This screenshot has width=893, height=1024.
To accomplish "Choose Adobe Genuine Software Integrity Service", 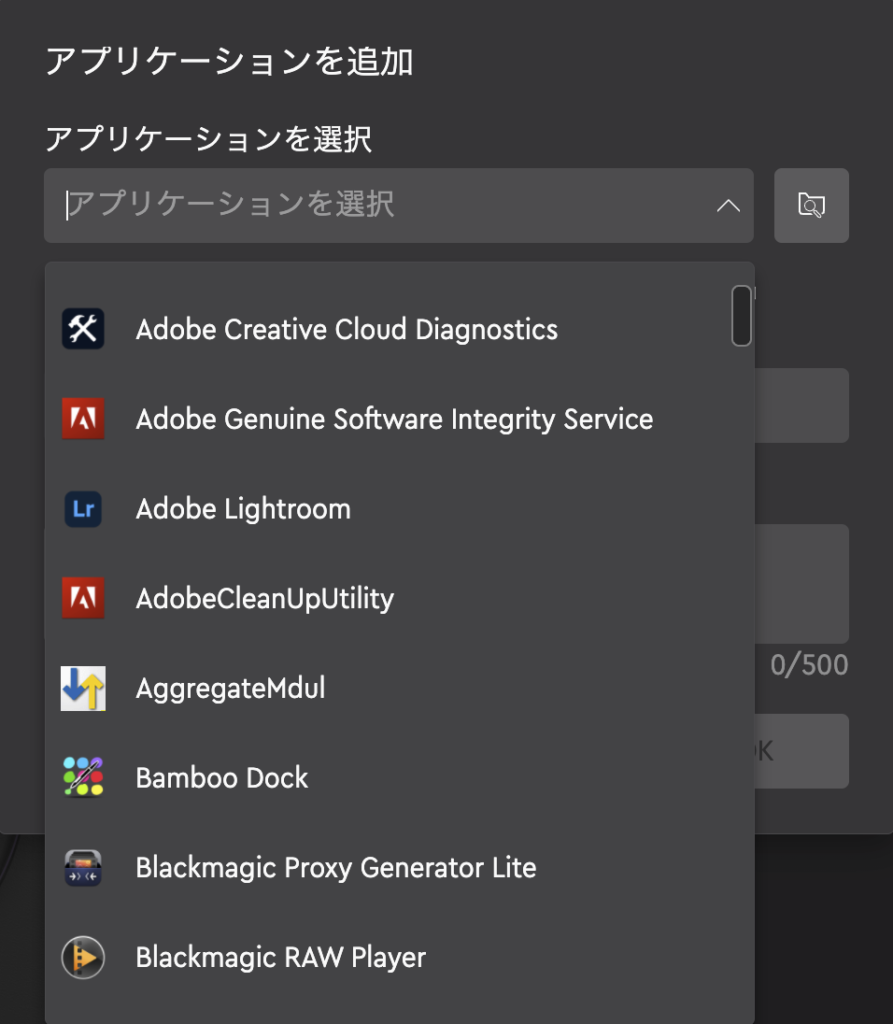I will [399, 419].
